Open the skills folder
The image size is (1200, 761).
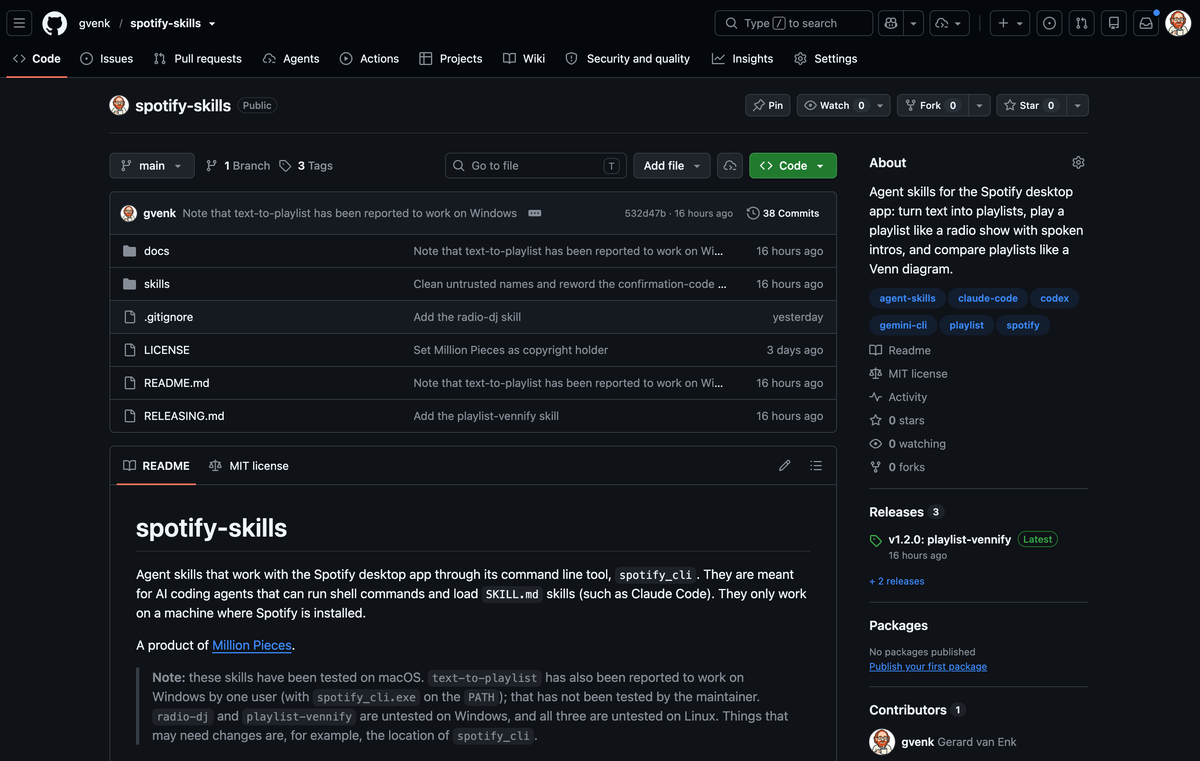tap(157, 284)
